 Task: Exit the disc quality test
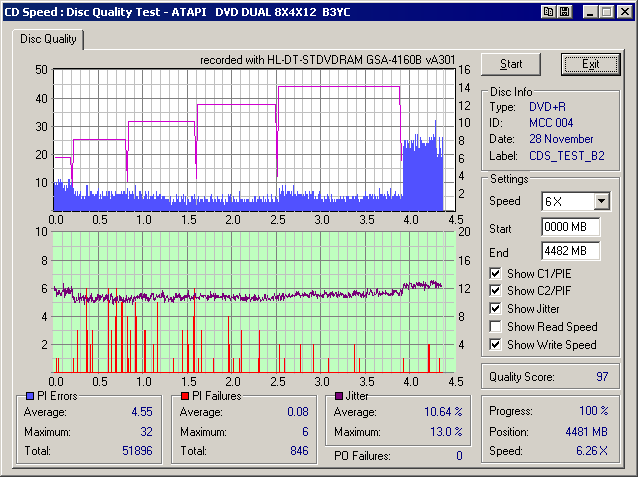coord(590,64)
